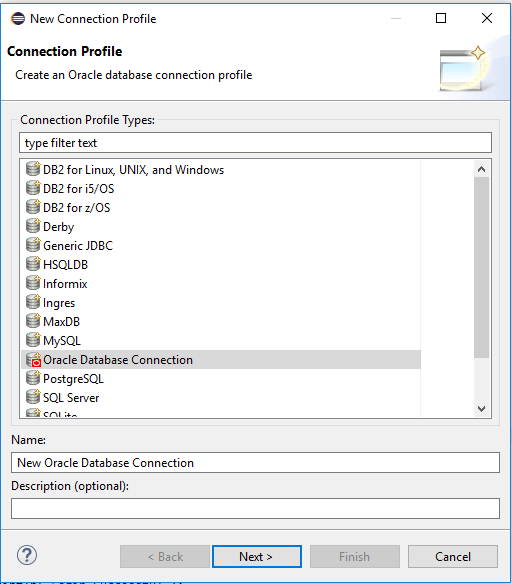Viewport: 512px width, 584px height.
Task: Open help via the question mark icon
Action: pyautogui.click(x=27, y=556)
